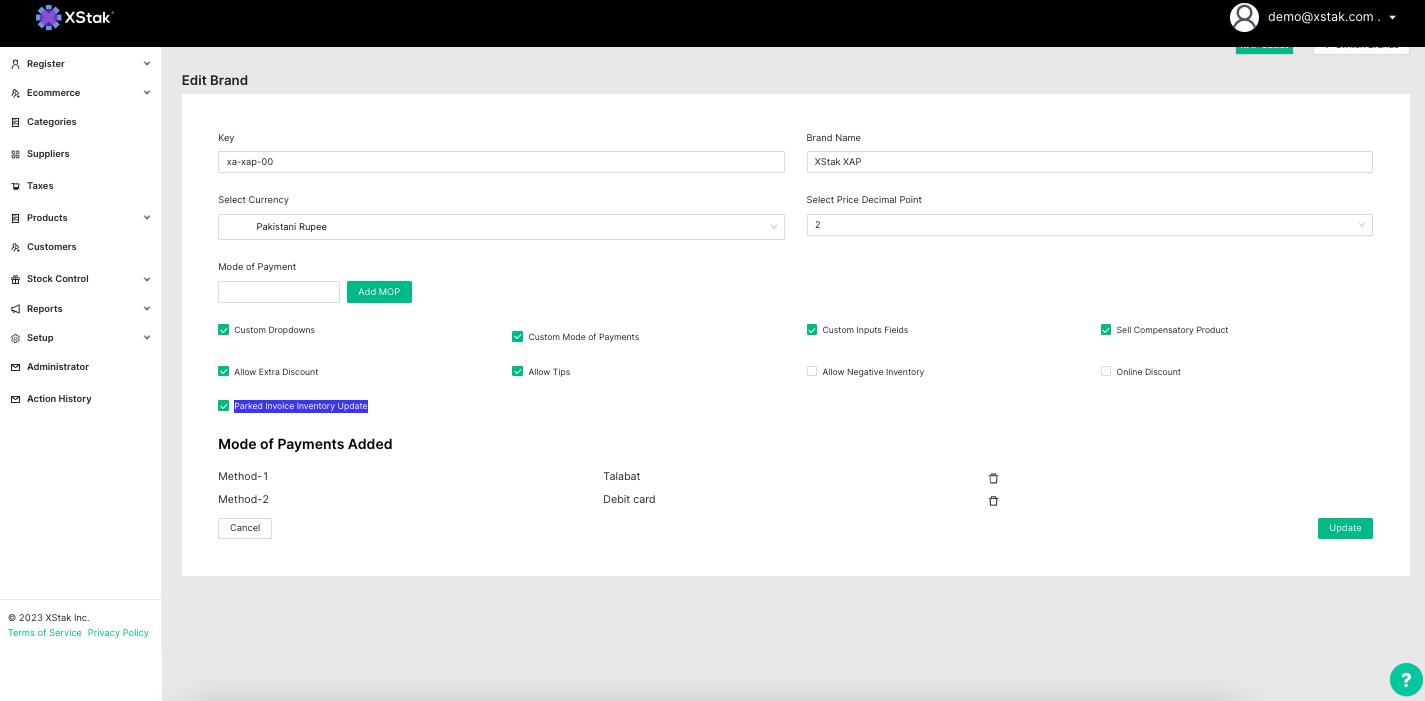Click the Mode of Payment input field

coord(279,292)
